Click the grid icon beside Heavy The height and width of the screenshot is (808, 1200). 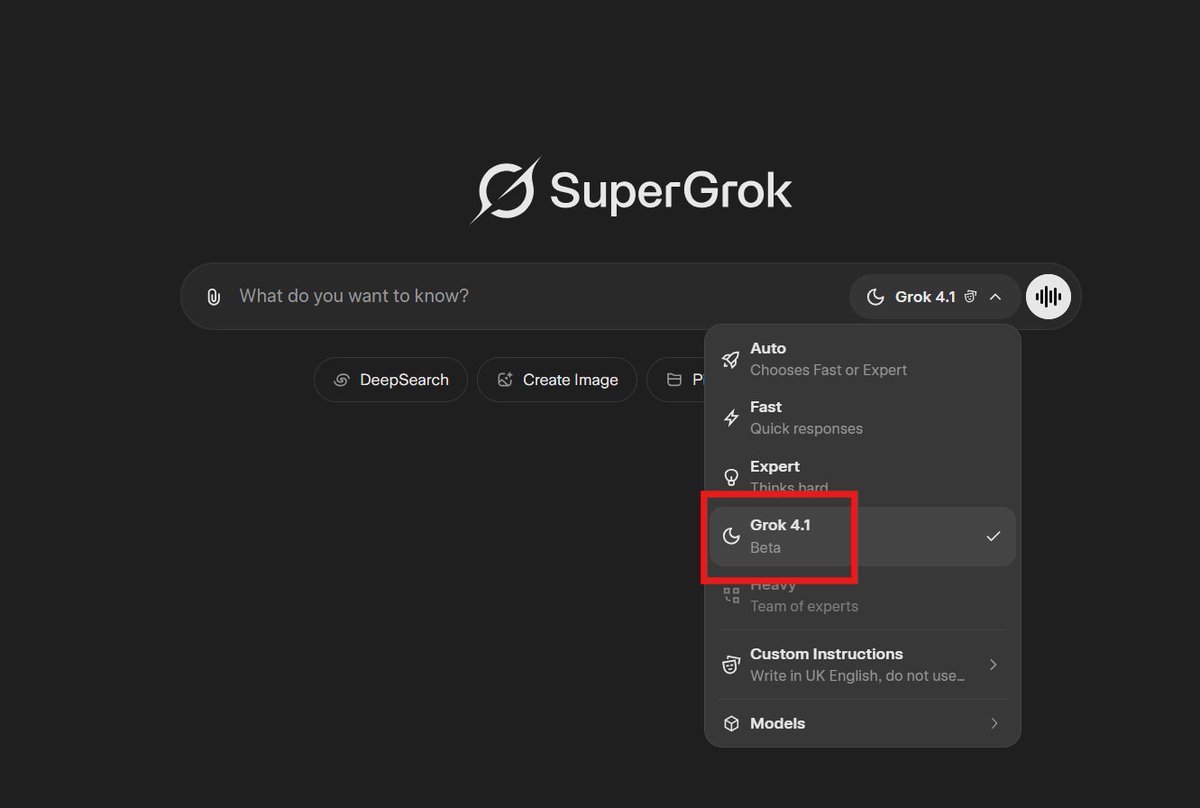click(731, 595)
